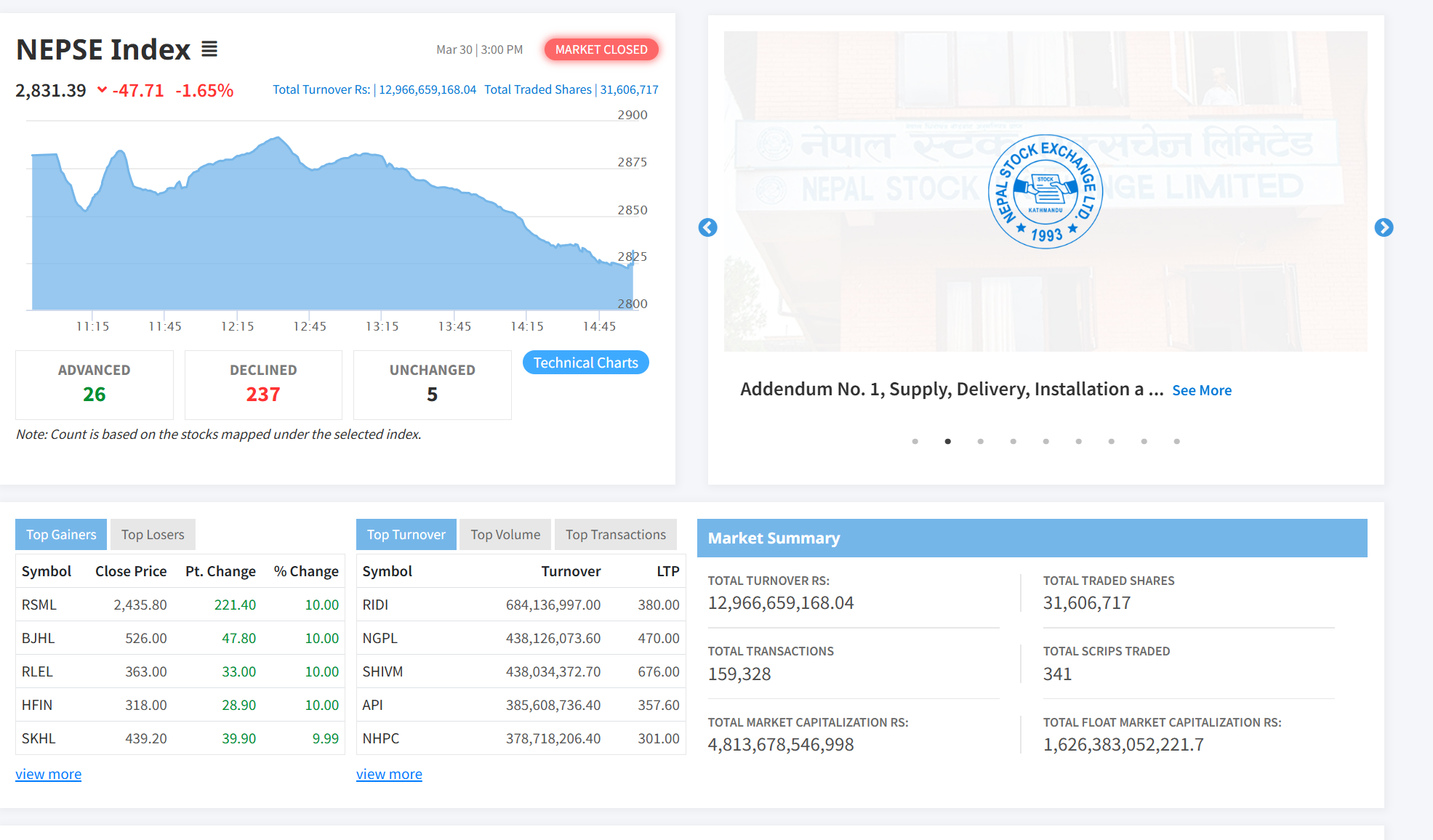This screenshot has width=1433, height=840.
Task: Click view more under Top Gainers table
Action: click(48, 774)
